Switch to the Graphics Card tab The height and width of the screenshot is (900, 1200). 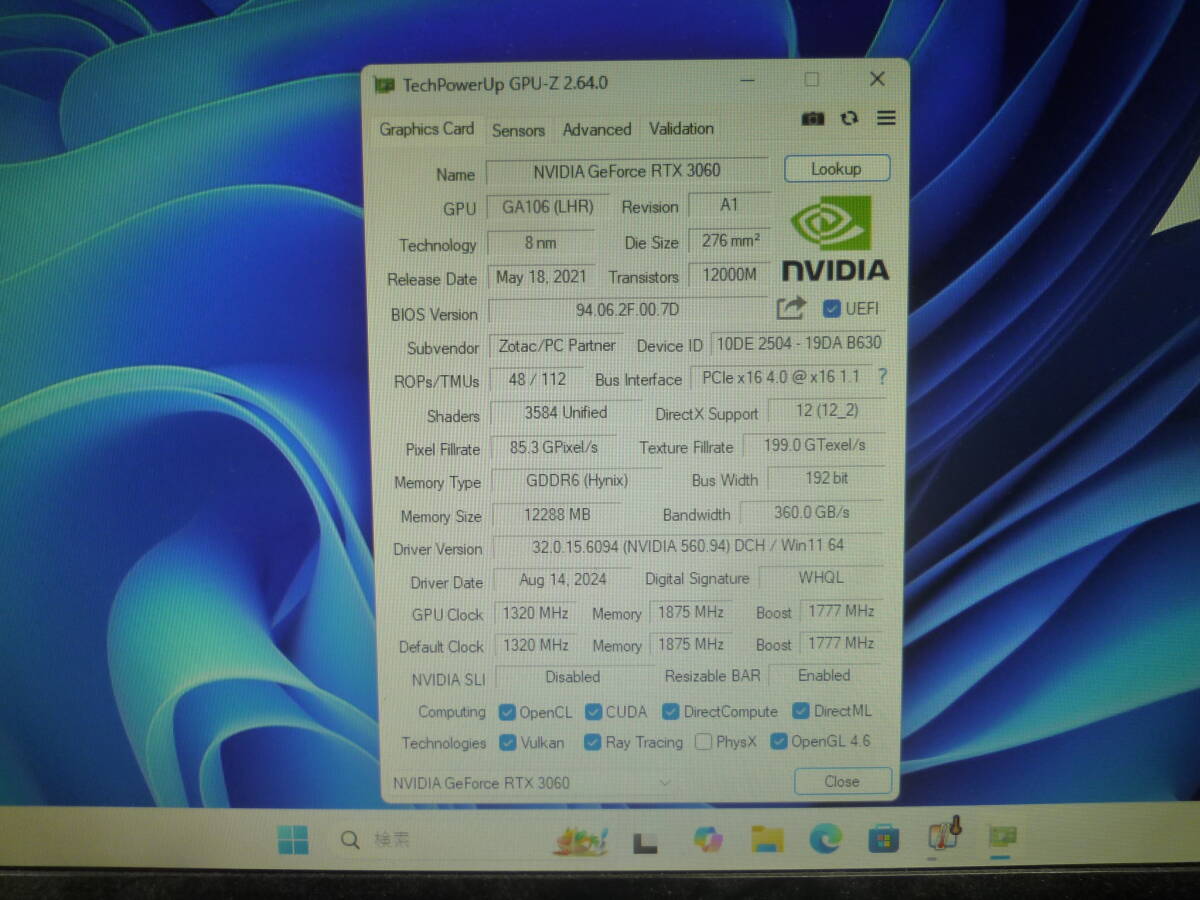click(427, 129)
